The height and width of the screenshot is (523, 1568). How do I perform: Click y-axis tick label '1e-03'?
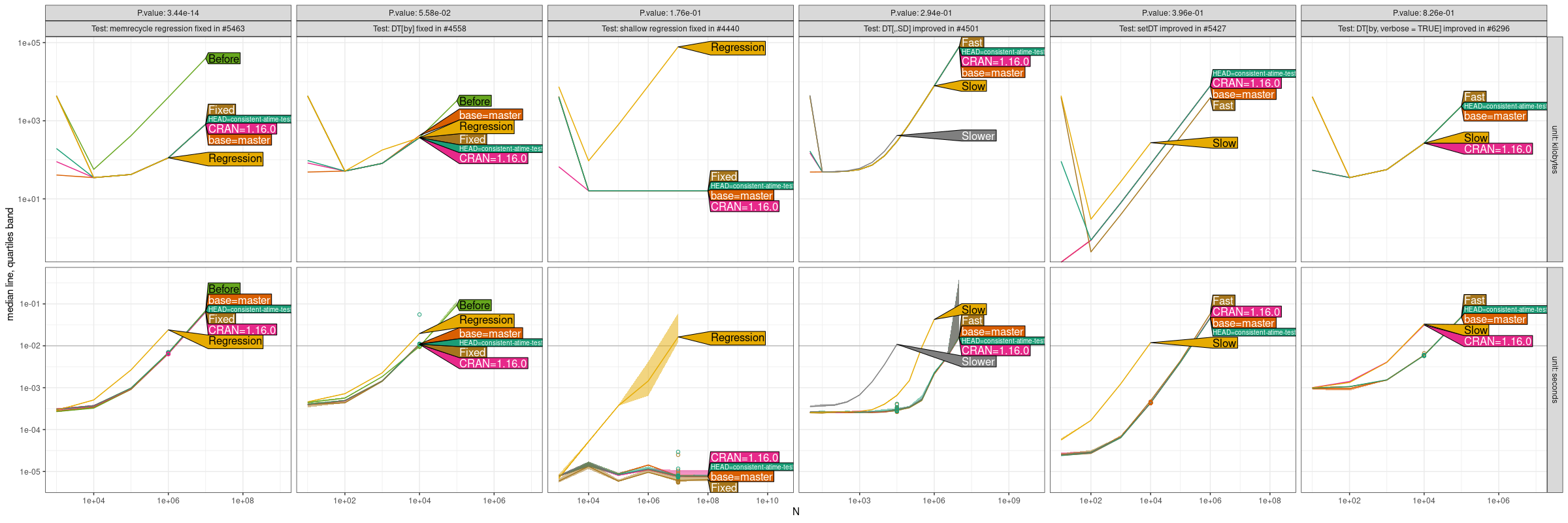pyautogui.click(x=29, y=388)
